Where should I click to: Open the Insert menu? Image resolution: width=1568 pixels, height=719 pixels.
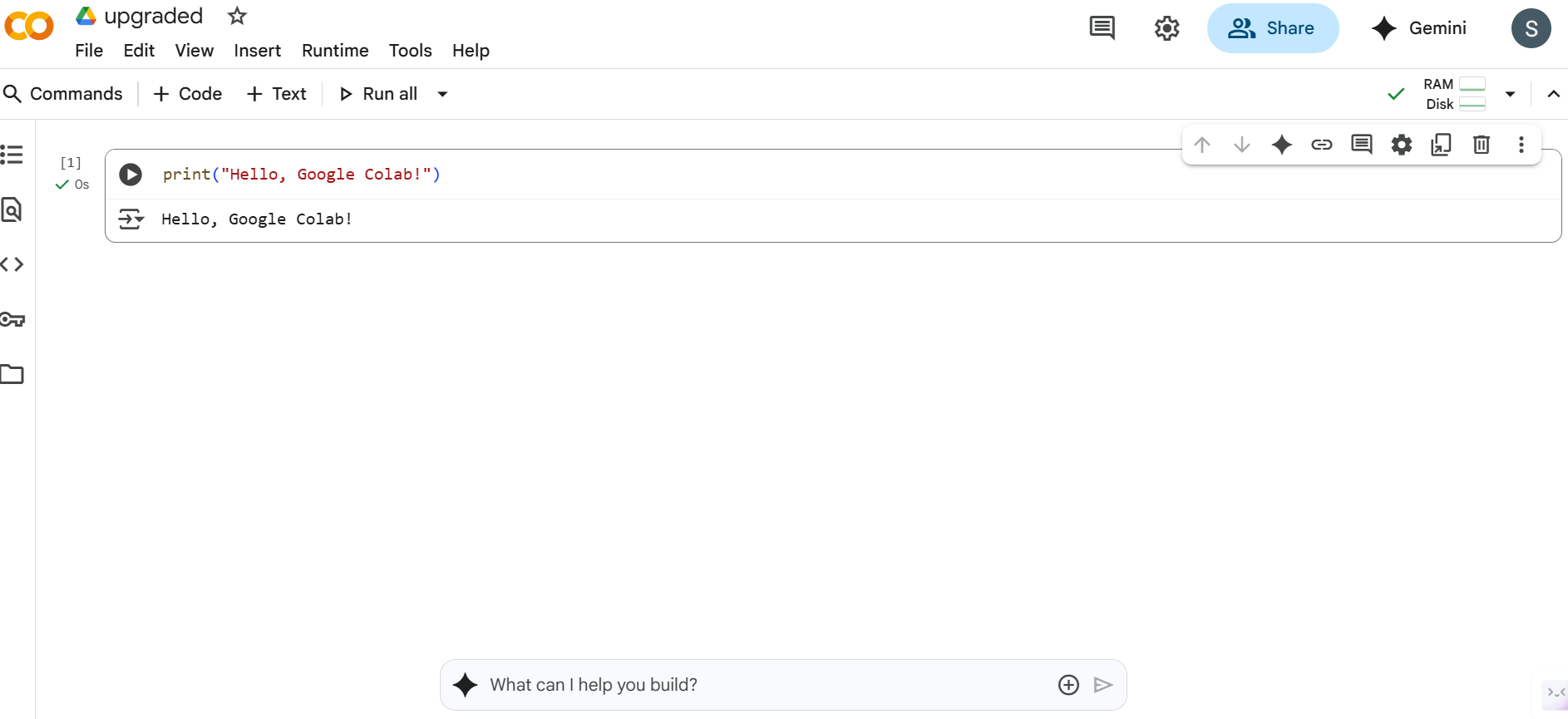tap(257, 51)
